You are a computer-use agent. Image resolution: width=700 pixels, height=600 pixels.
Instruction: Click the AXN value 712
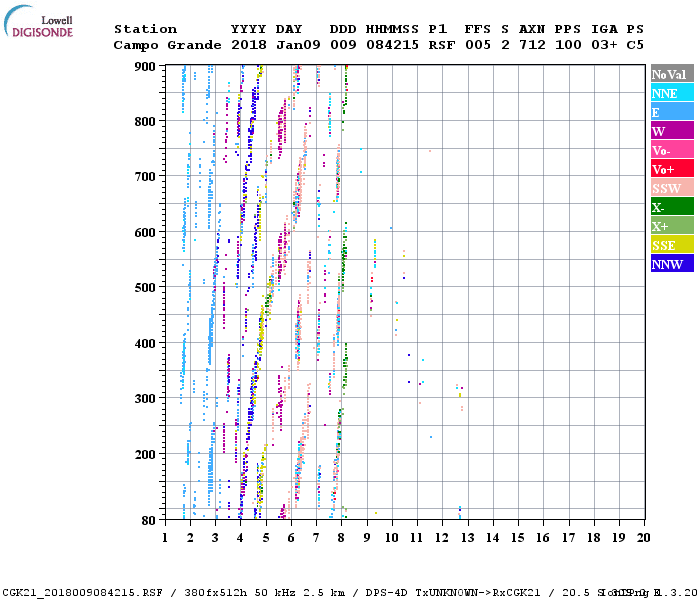tap(532, 45)
